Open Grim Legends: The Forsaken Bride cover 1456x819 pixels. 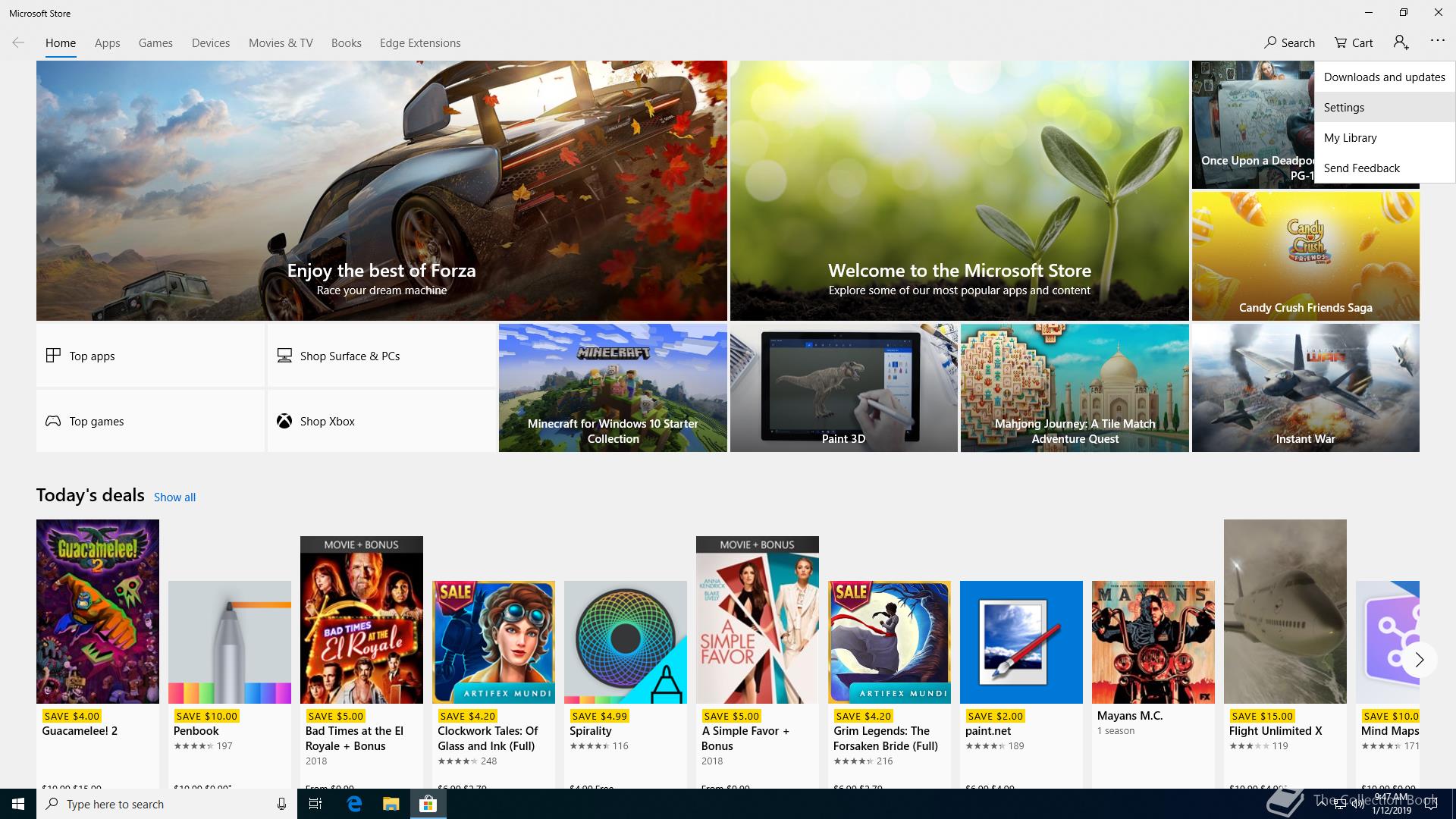click(x=890, y=642)
